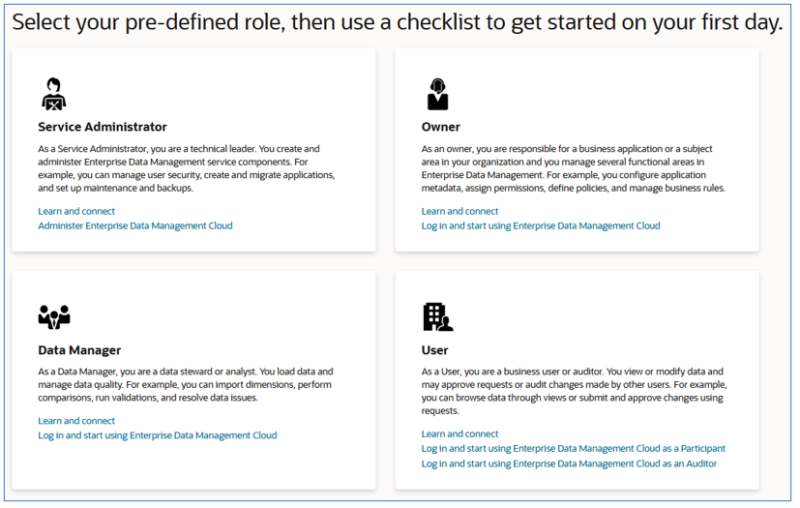Select the Service Administrator heading
800x508 pixels.
[103, 127]
